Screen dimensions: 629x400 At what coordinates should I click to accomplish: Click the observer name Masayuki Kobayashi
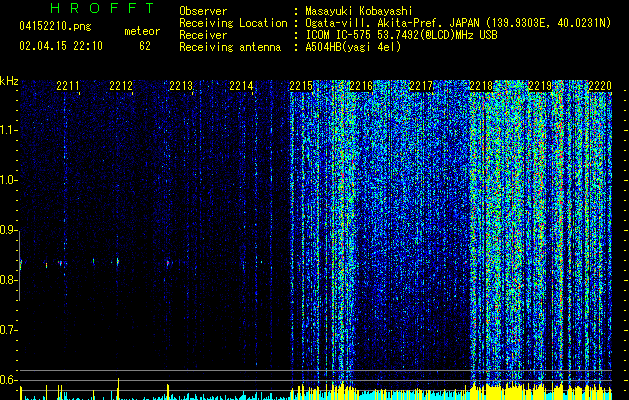(359, 11)
